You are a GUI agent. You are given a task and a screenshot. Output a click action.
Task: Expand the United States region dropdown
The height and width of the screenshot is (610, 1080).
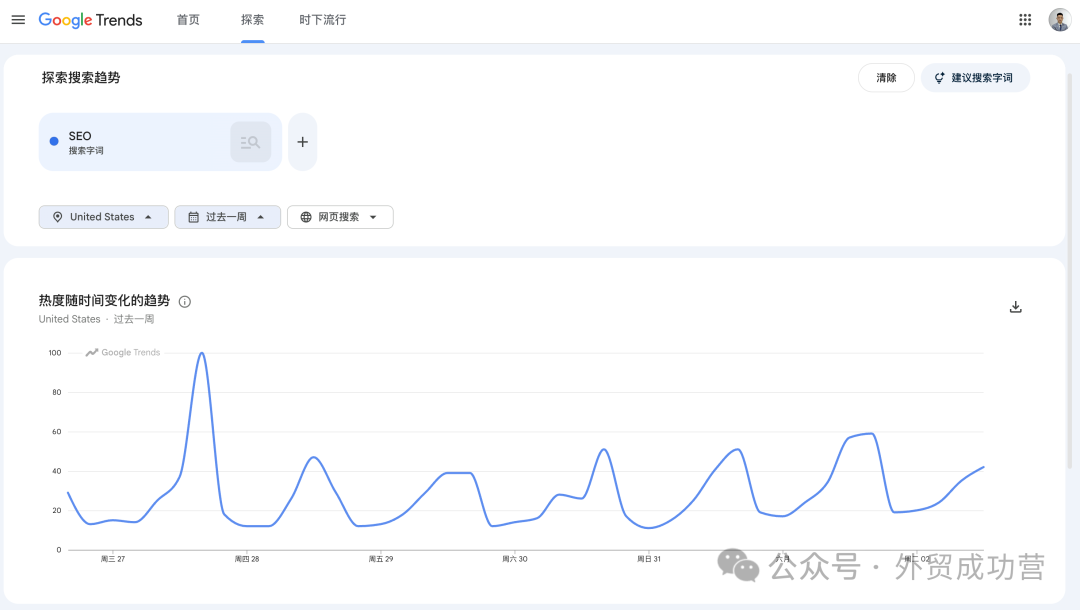point(103,217)
